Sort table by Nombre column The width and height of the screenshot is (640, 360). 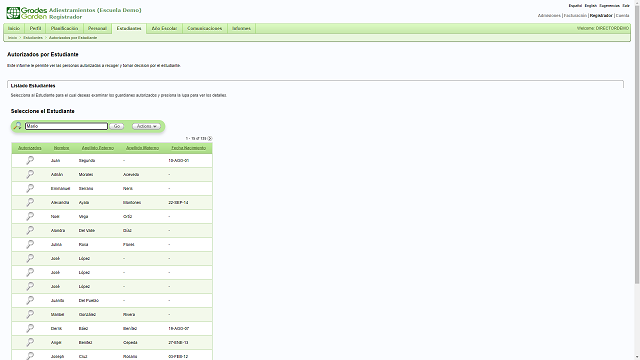point(61,148)
